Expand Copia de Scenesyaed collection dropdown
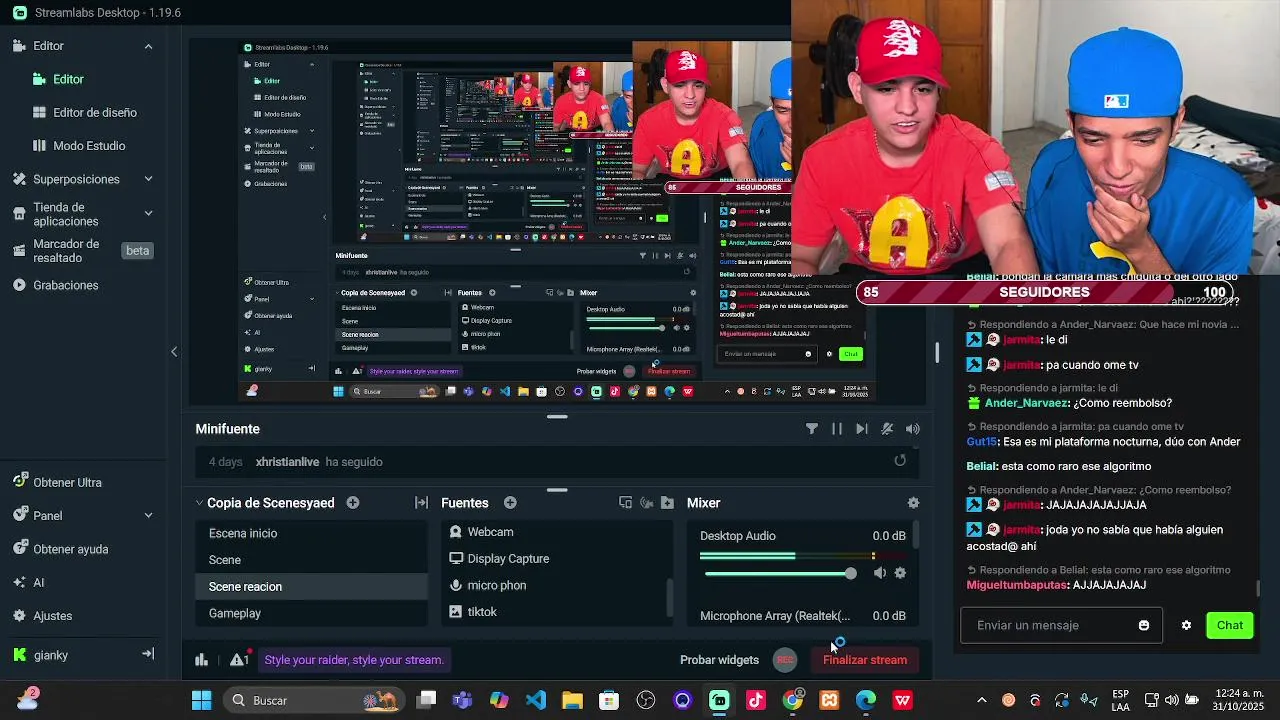The height and width of the screenshot is (720, 1280). [x=200, y=503]
